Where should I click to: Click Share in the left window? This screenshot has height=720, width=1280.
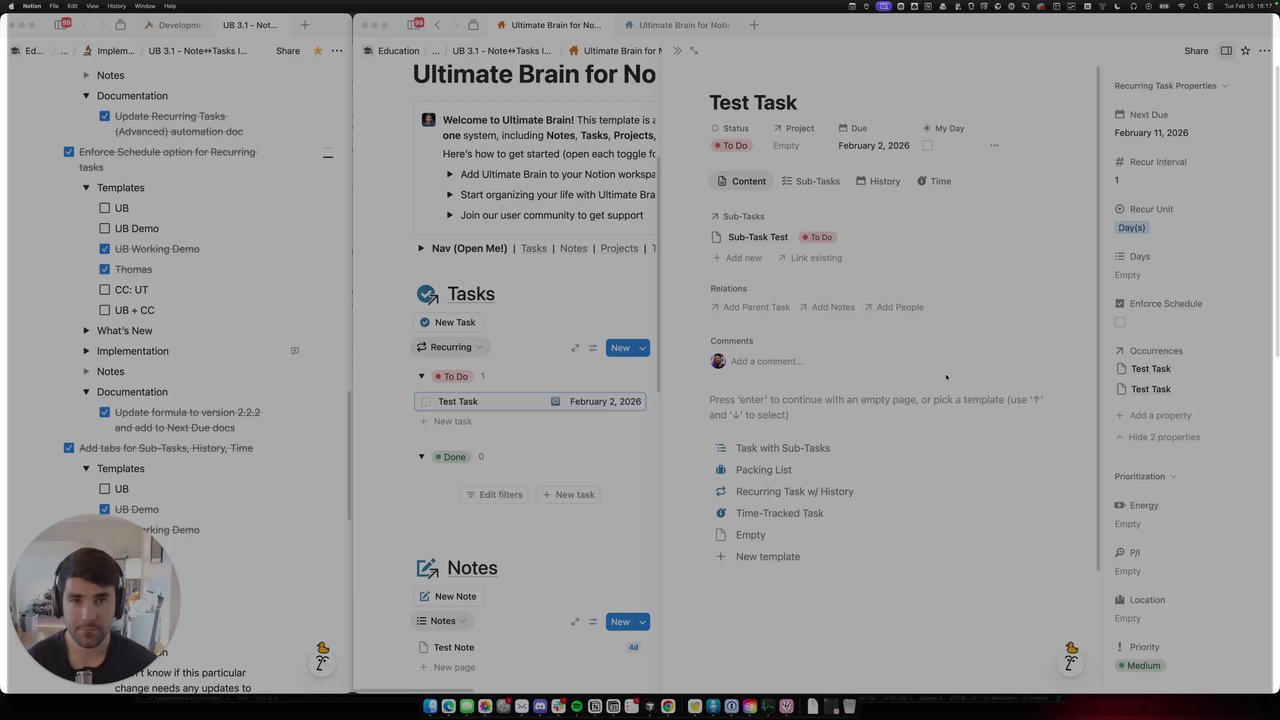point(288,51)
